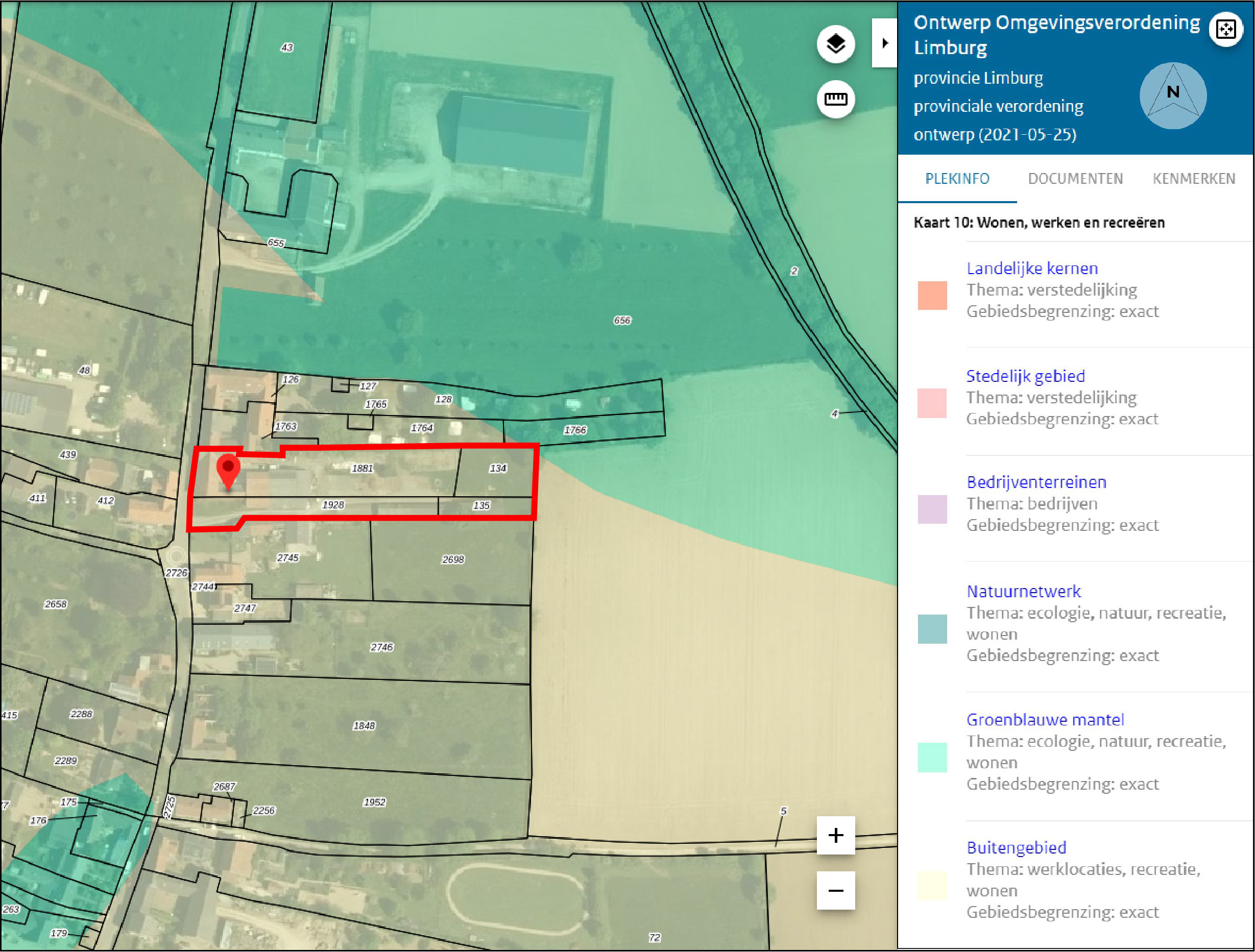The width and height of the screenshot is (1255, 952).
Task: Click parcel label 2698 on the map
Action: 453,559
